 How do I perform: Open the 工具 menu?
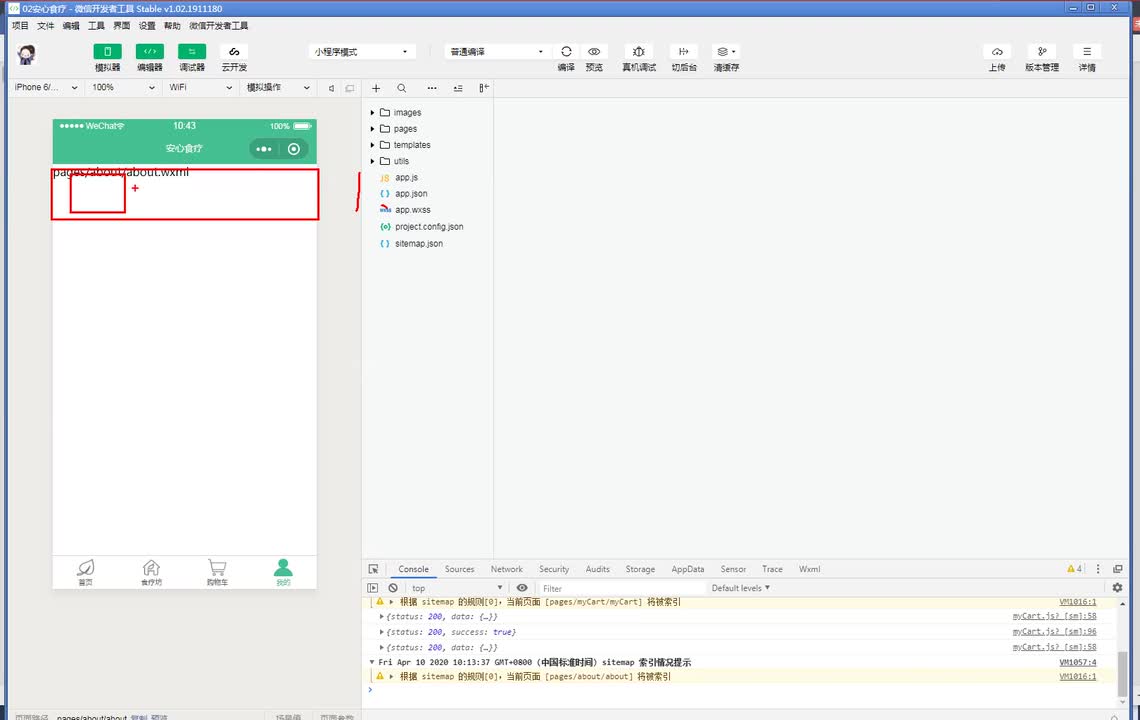tap(96, 25)
